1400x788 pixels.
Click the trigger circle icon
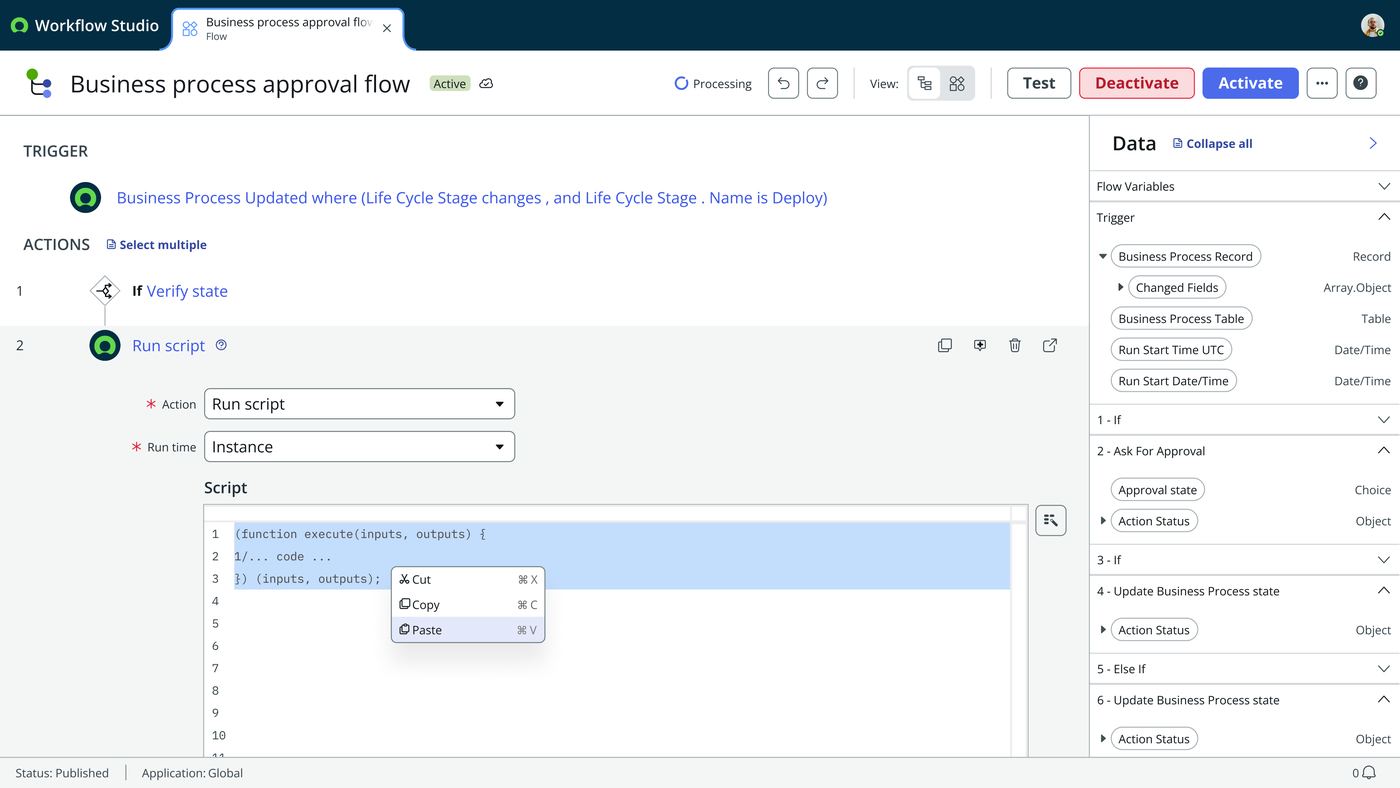pyautogui.click(x=86, y=198)
